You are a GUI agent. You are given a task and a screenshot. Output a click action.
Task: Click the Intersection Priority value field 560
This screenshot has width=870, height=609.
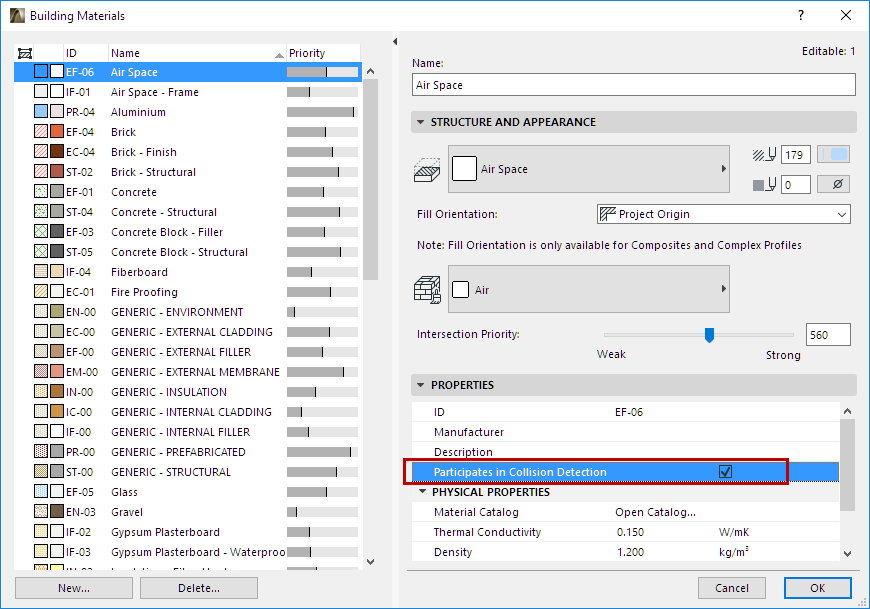828,334
